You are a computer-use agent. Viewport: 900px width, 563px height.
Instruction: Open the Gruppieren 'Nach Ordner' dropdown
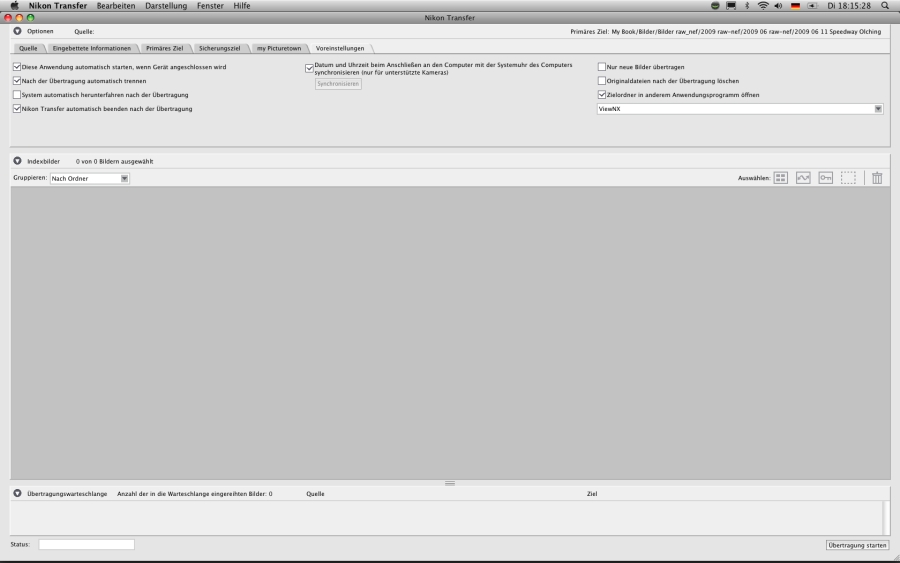click(89, 178)
